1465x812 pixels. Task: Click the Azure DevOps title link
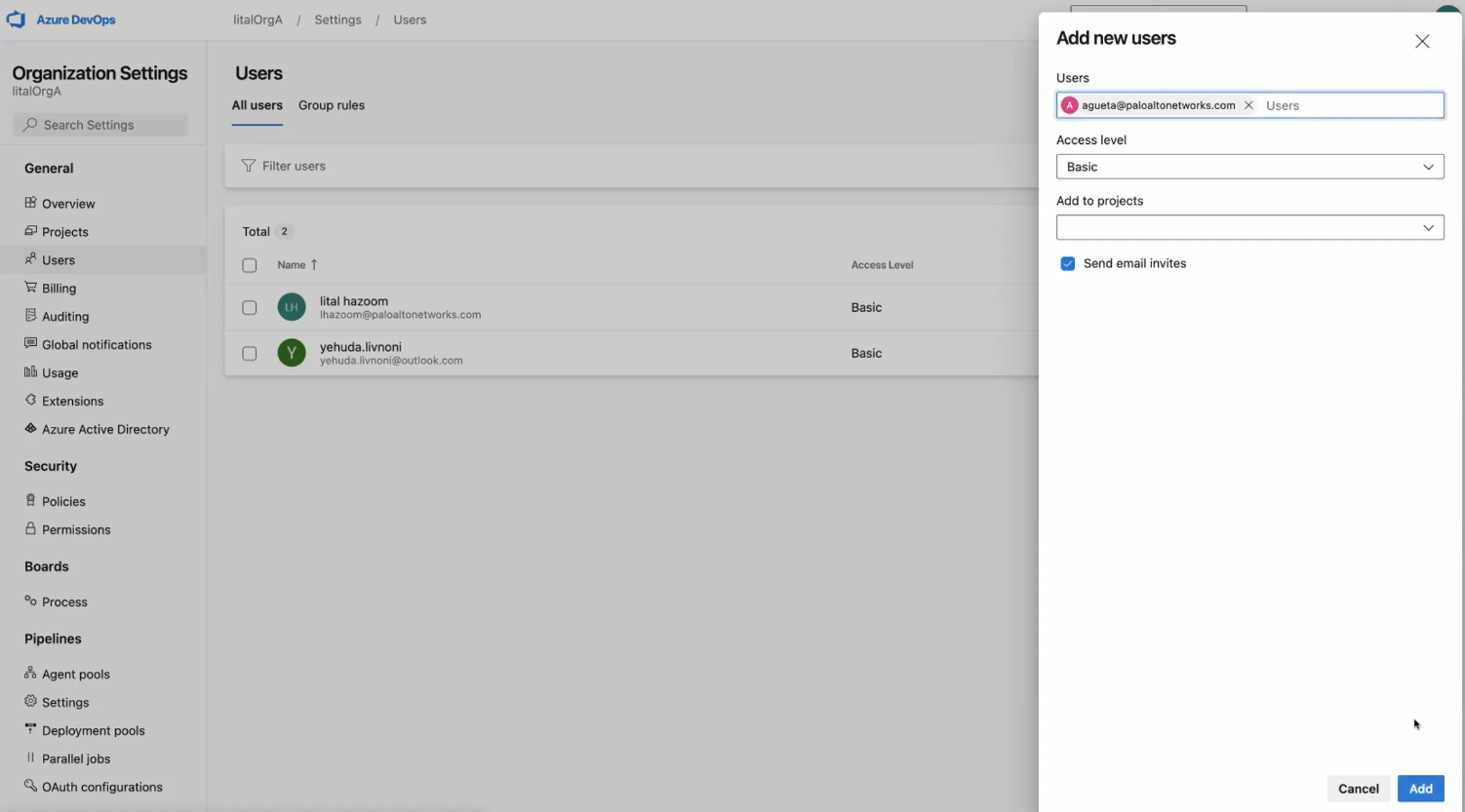tap(76, 19)
